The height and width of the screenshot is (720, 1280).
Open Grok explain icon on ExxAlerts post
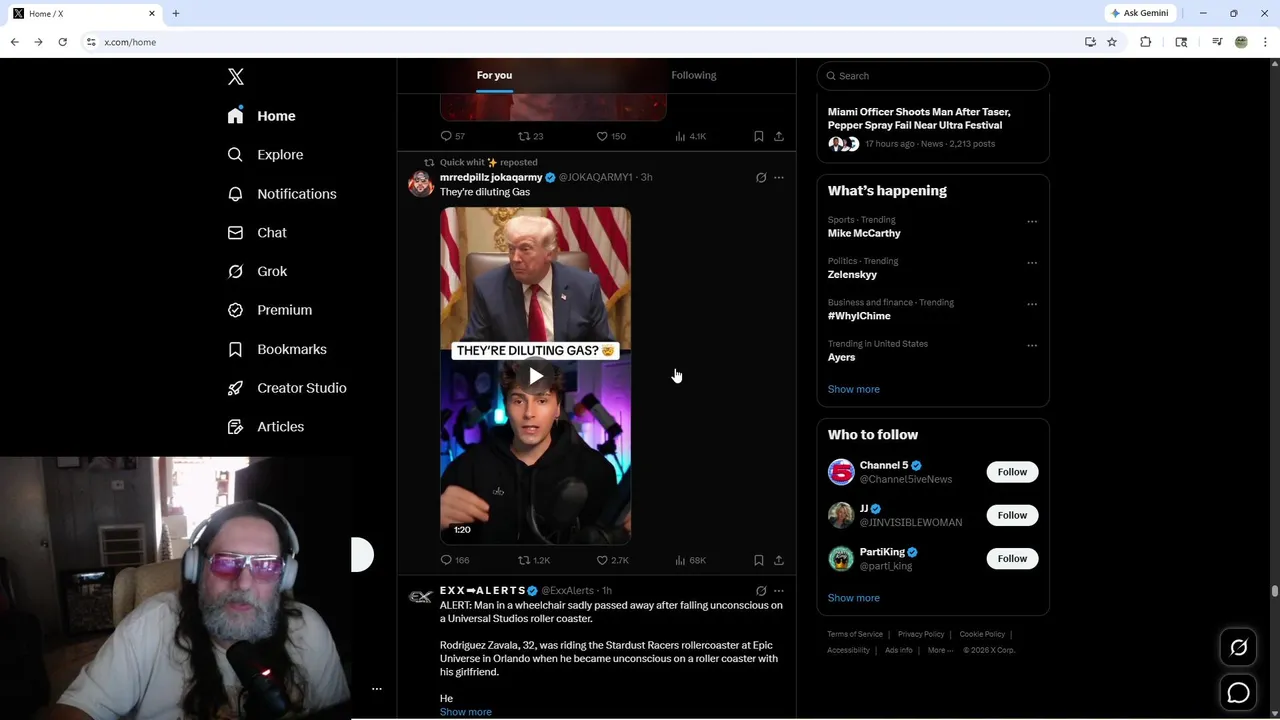pyautogui.click(x=761, y=591)
